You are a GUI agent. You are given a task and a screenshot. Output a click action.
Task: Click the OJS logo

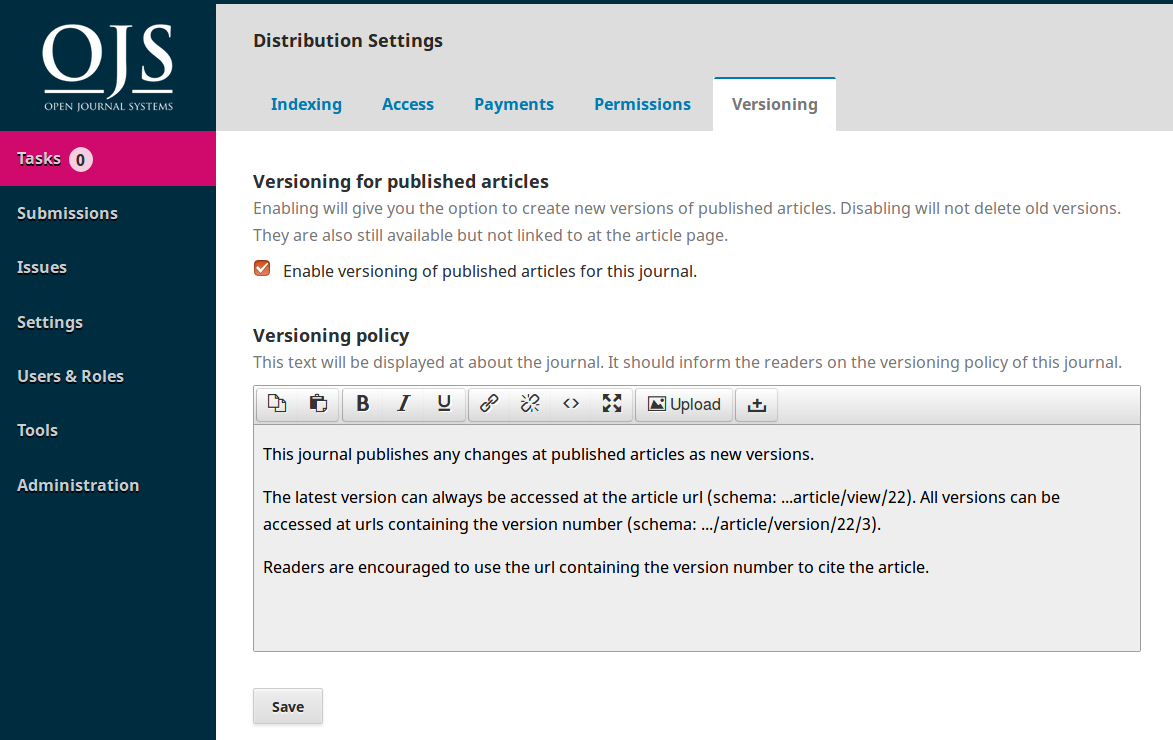click(108, 67)
